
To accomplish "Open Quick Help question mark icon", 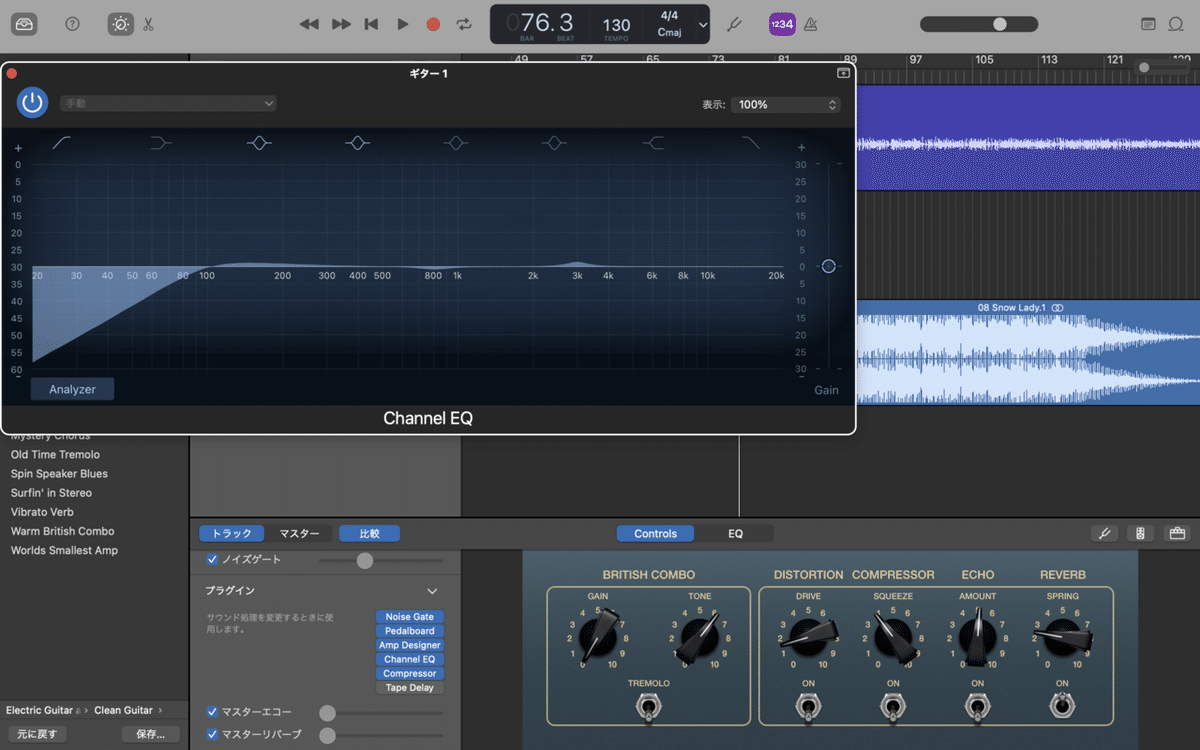I will pyautogui.click(x=72, y=24).
